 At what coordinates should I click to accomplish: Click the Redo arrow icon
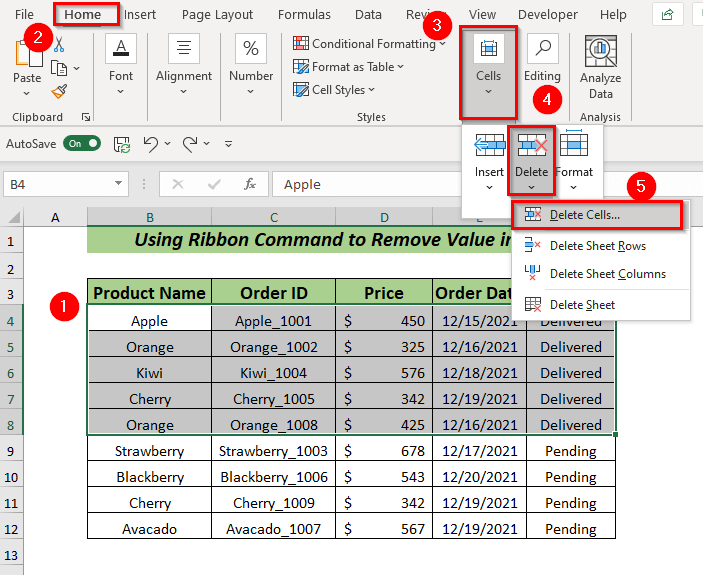(190, 144)
